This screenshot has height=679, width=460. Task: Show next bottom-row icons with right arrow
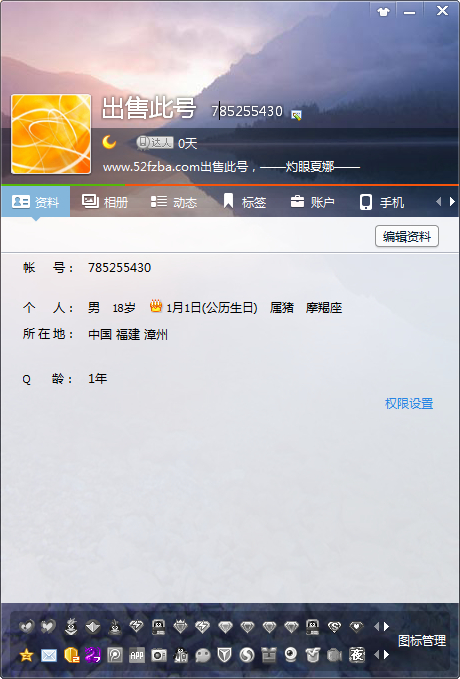pos(386,654)
